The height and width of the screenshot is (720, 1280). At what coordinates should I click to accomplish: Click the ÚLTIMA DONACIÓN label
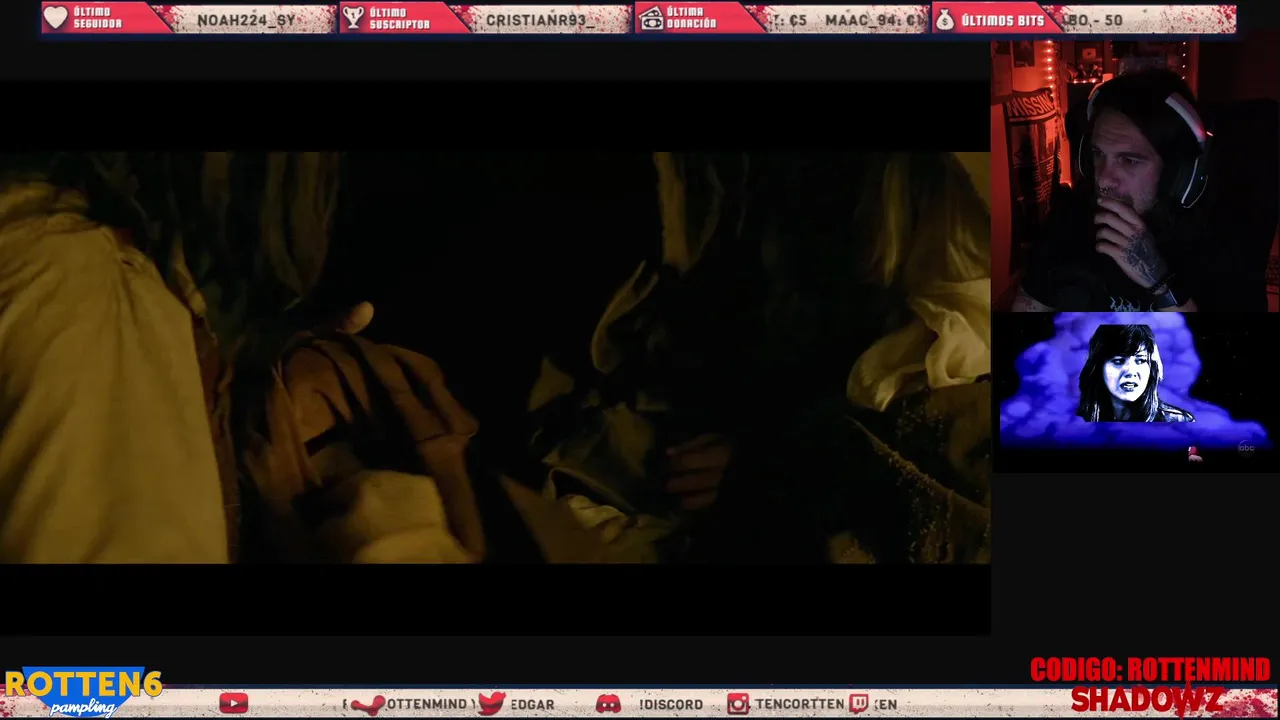tap(692, 18)
